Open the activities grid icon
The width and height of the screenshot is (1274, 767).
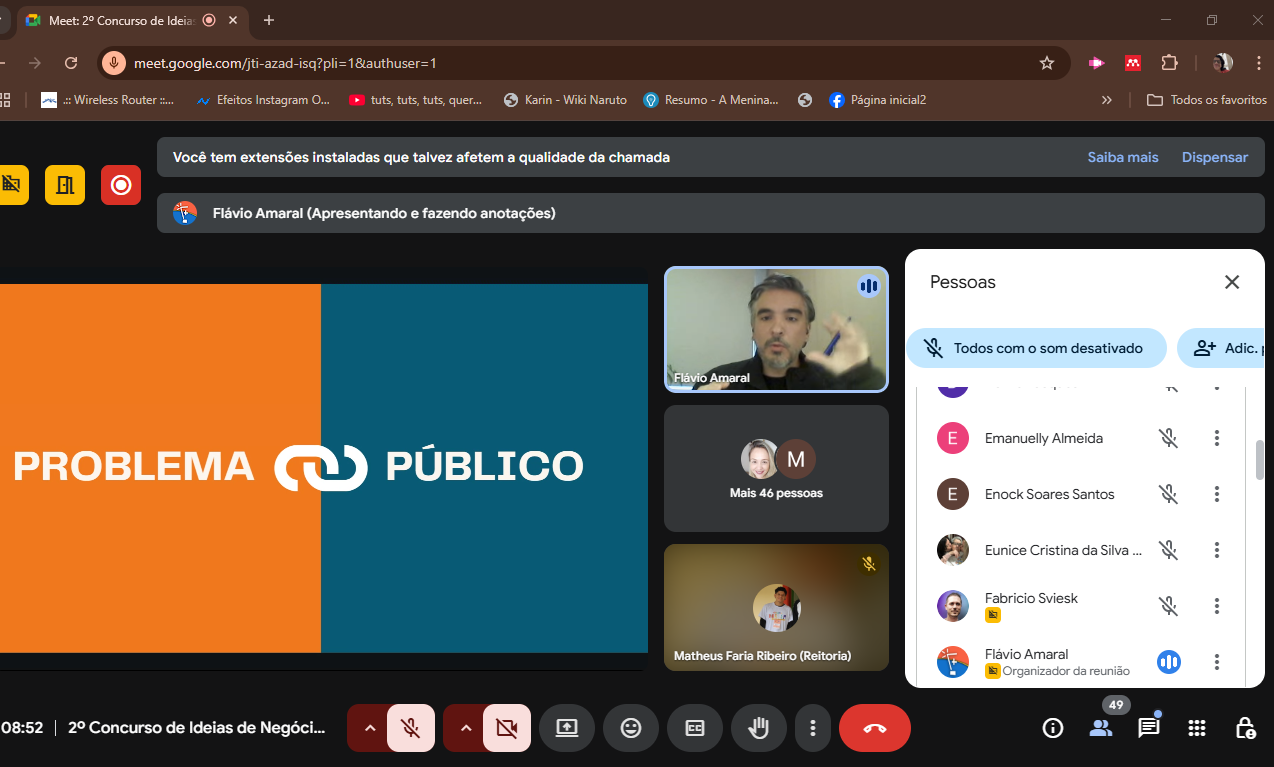point(1197,728)
